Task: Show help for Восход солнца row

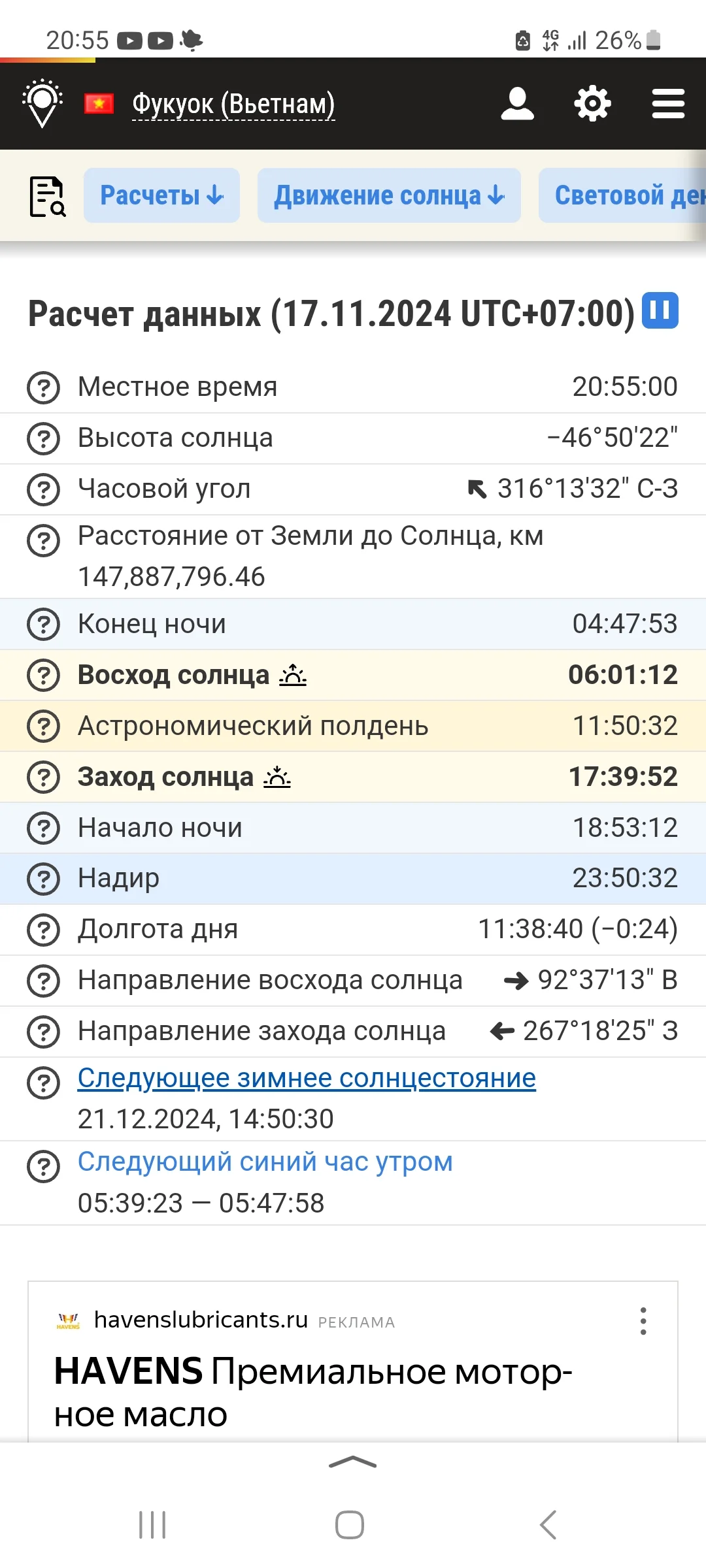Action: pos(43,675)
